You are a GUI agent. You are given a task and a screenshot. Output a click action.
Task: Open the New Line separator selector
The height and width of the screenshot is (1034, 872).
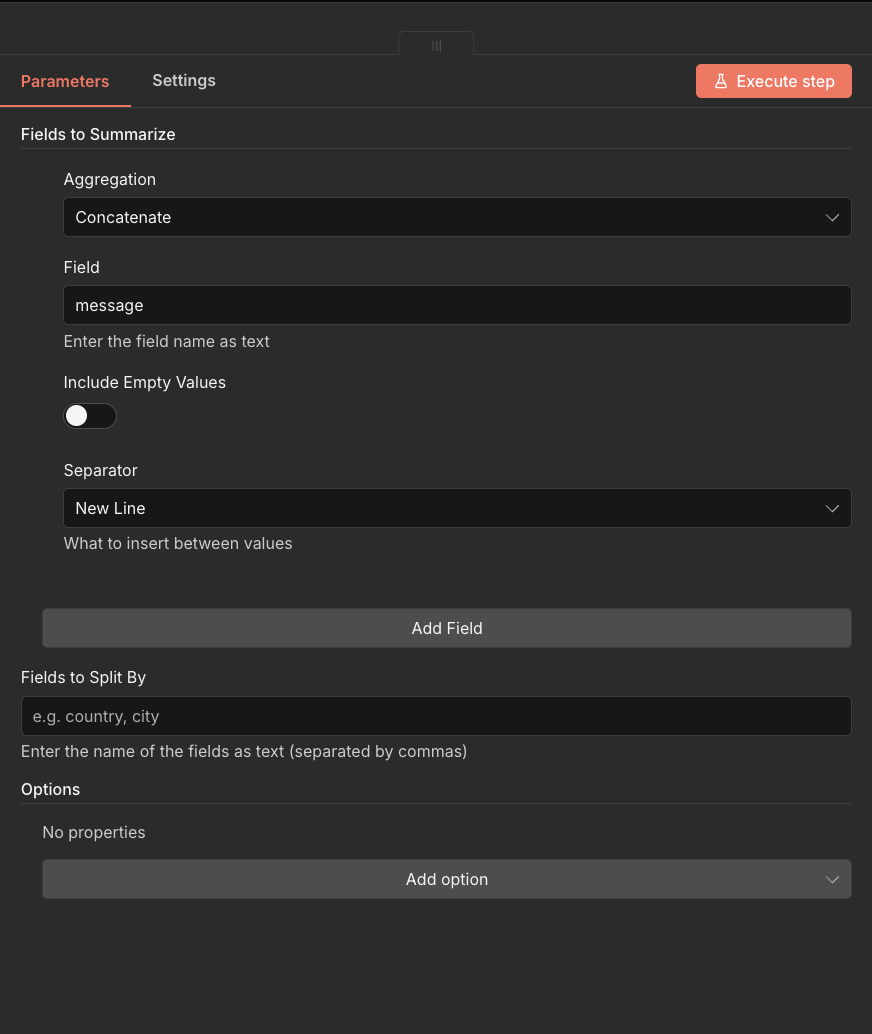click(457, 508)
